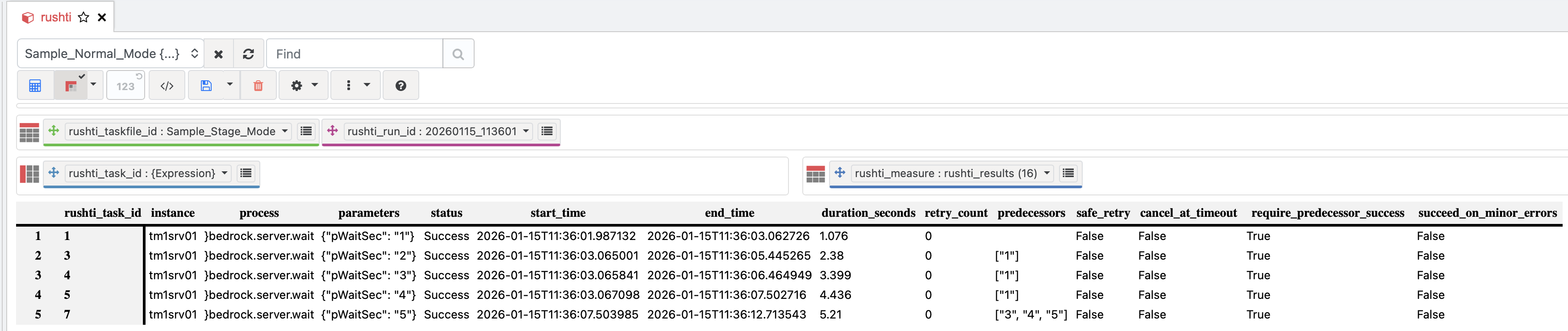Screen dimensions: 1568x331
Task: Click the refresh arrows icon
Action: click(x=248, y=54)
